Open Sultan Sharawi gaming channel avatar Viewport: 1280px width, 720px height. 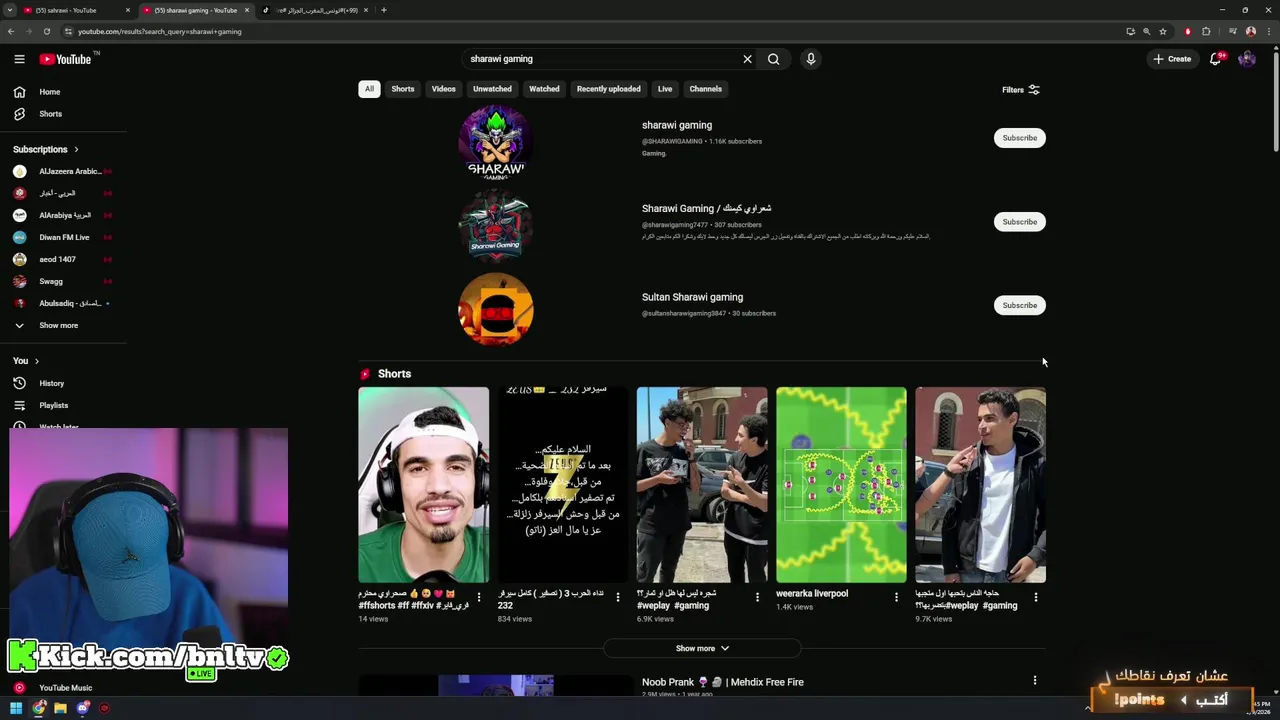(496, 309)
